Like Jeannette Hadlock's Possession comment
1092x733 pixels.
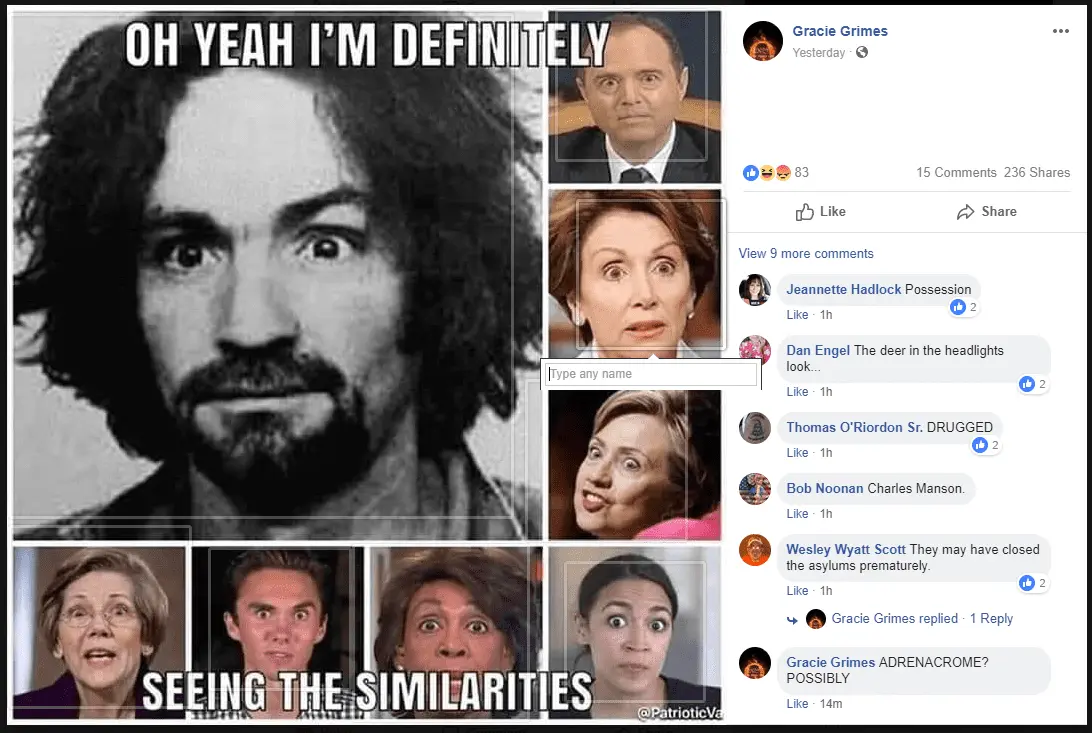tap(797, 315)
